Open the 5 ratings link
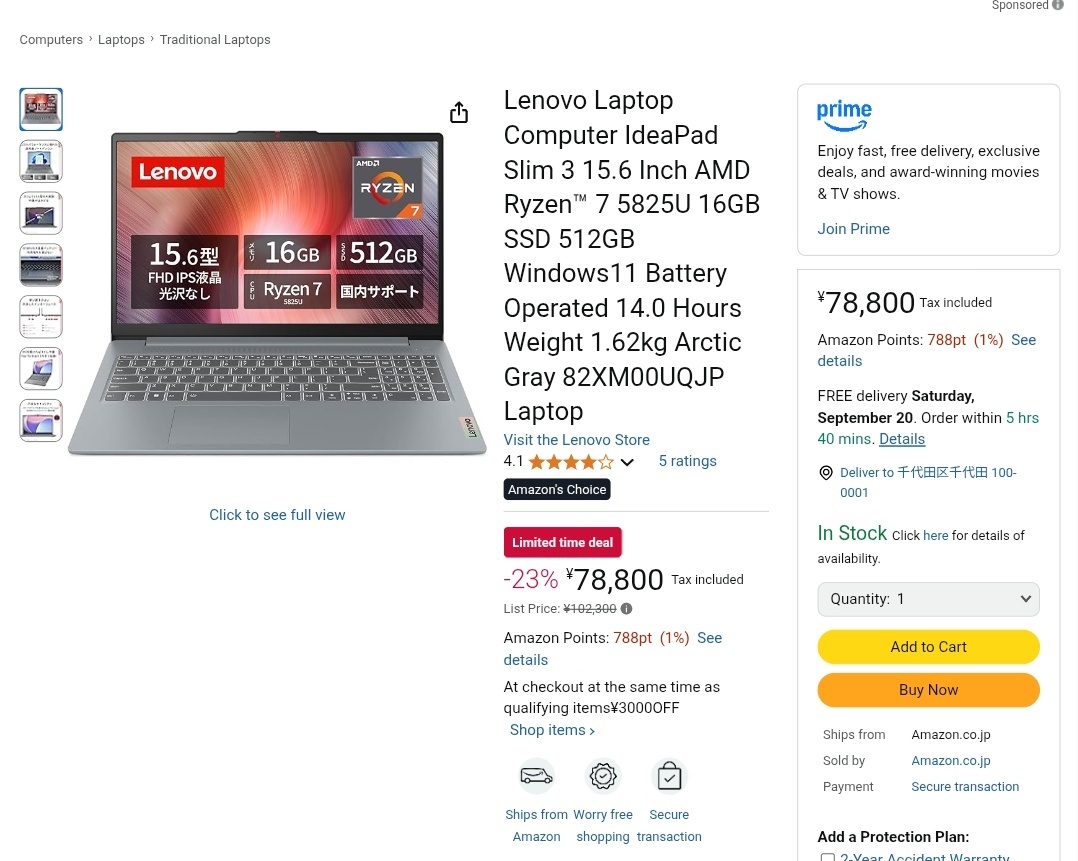This screenshot has height=861, width=1078. [x=687, y=461]
